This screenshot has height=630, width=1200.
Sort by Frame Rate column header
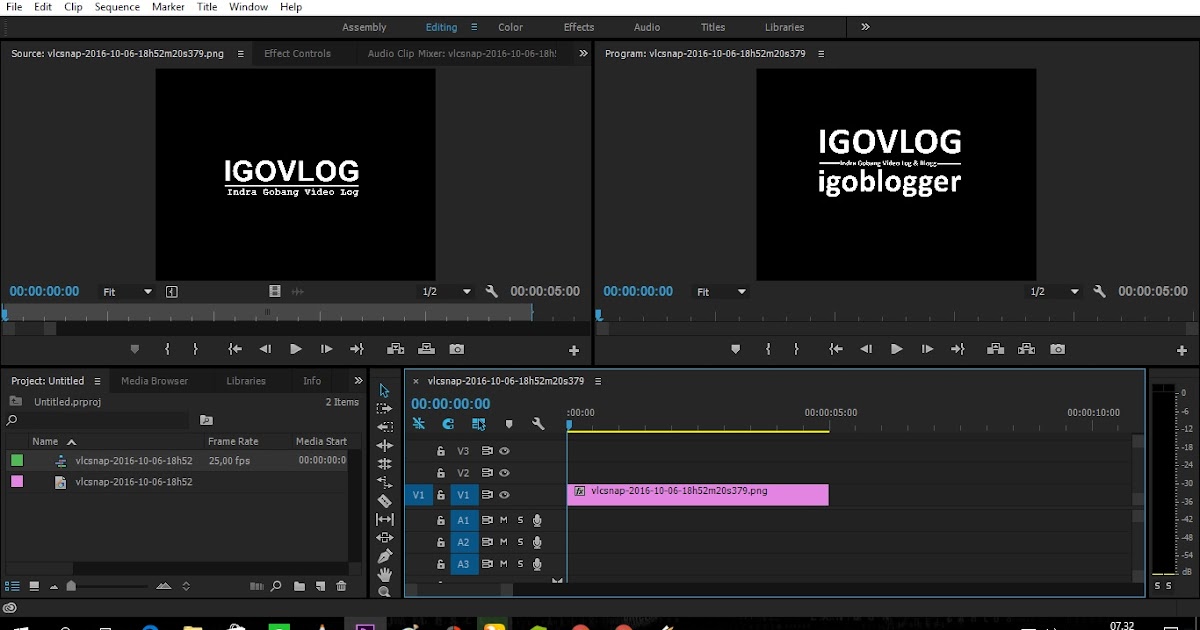click(233, 441)
